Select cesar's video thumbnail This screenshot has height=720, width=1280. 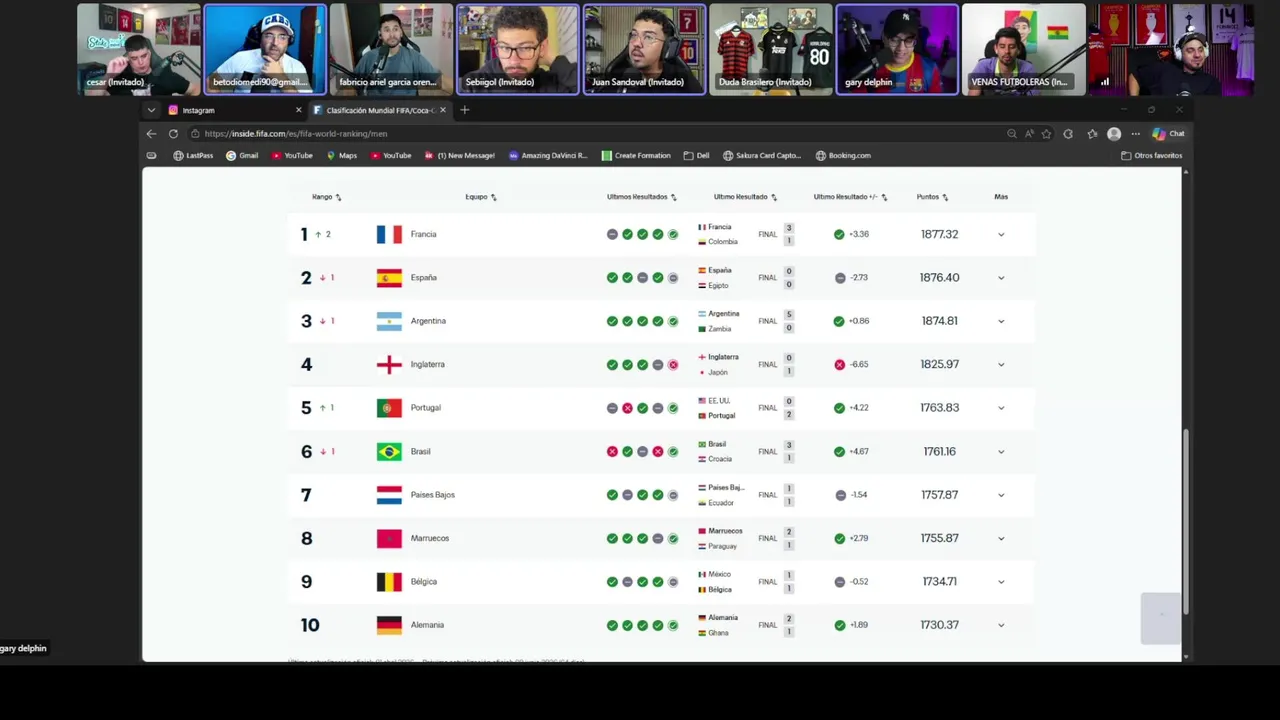pos(139,50)
